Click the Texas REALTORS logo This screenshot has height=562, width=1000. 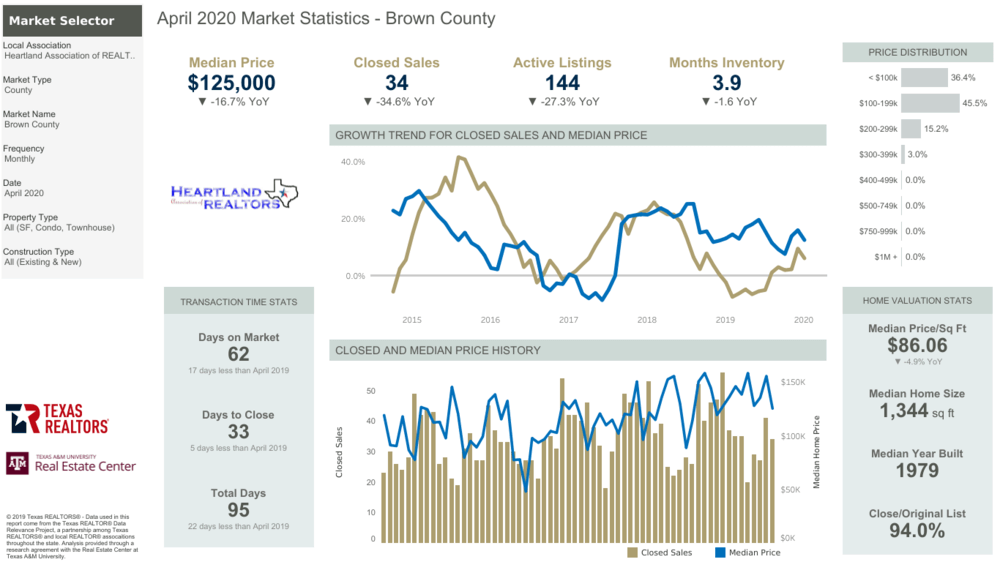(x=57, y=419)
